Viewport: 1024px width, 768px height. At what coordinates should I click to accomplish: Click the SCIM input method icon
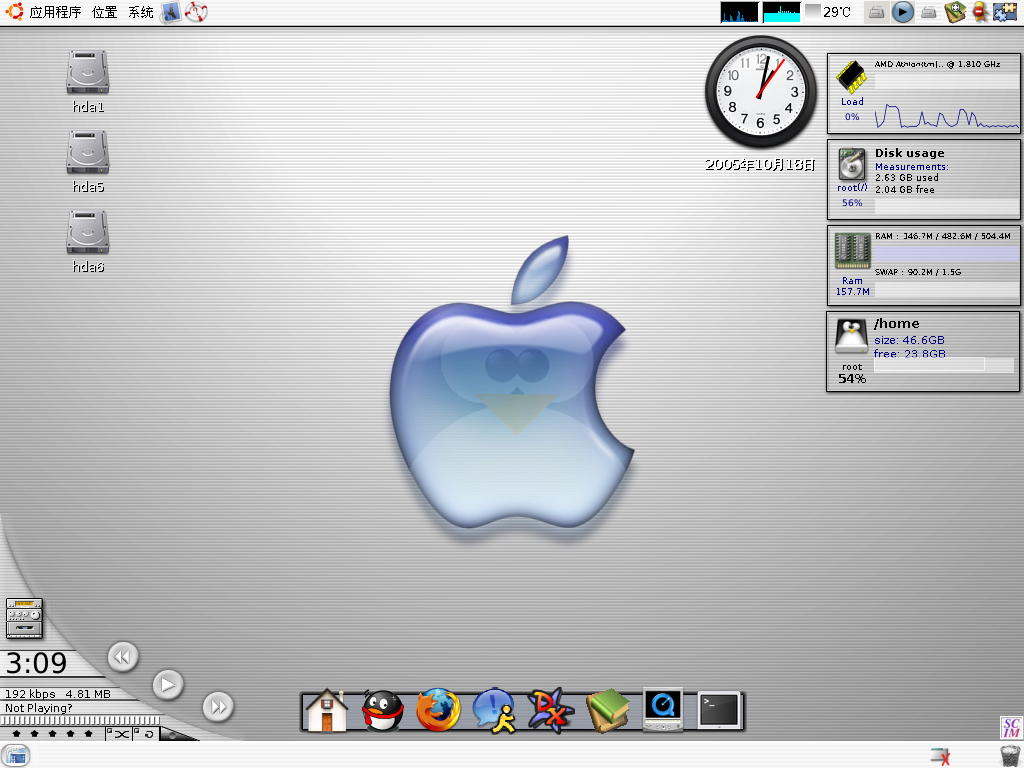tap(1011, 728)
